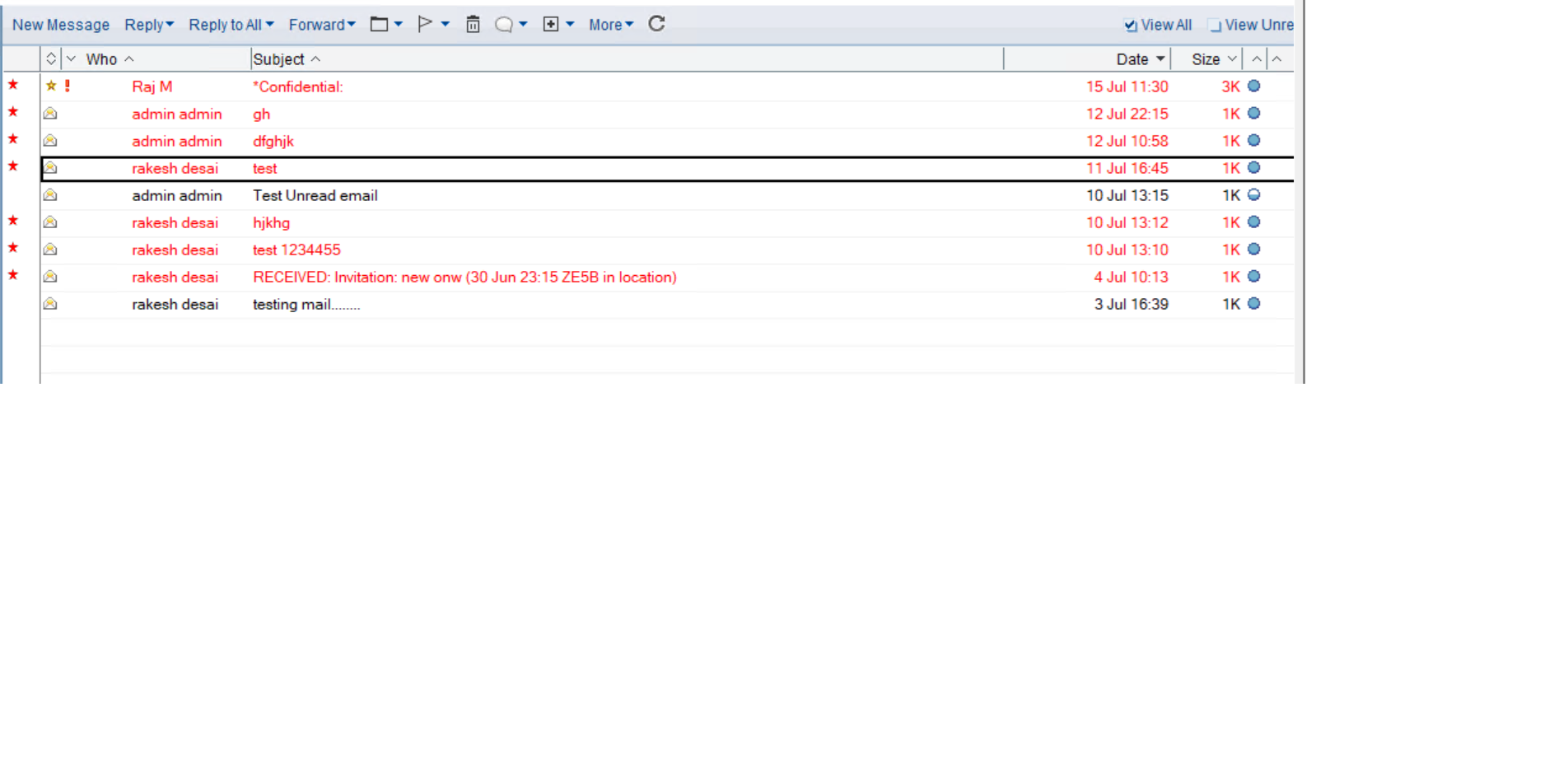Click the New Message button
Screen dimensions: 1554x784
[61, 25]
